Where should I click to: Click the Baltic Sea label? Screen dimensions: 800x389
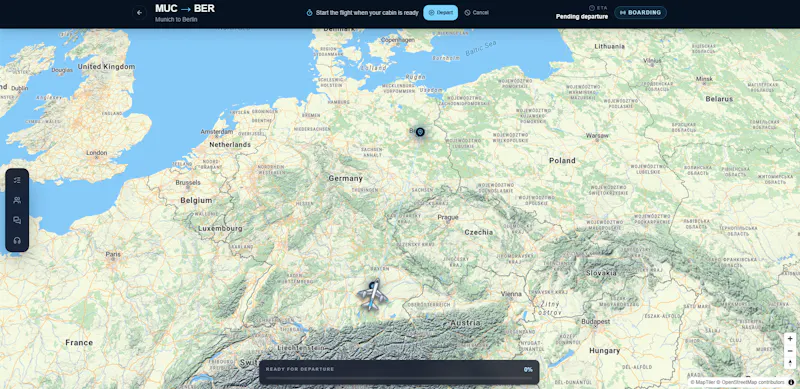click(481, 48)
